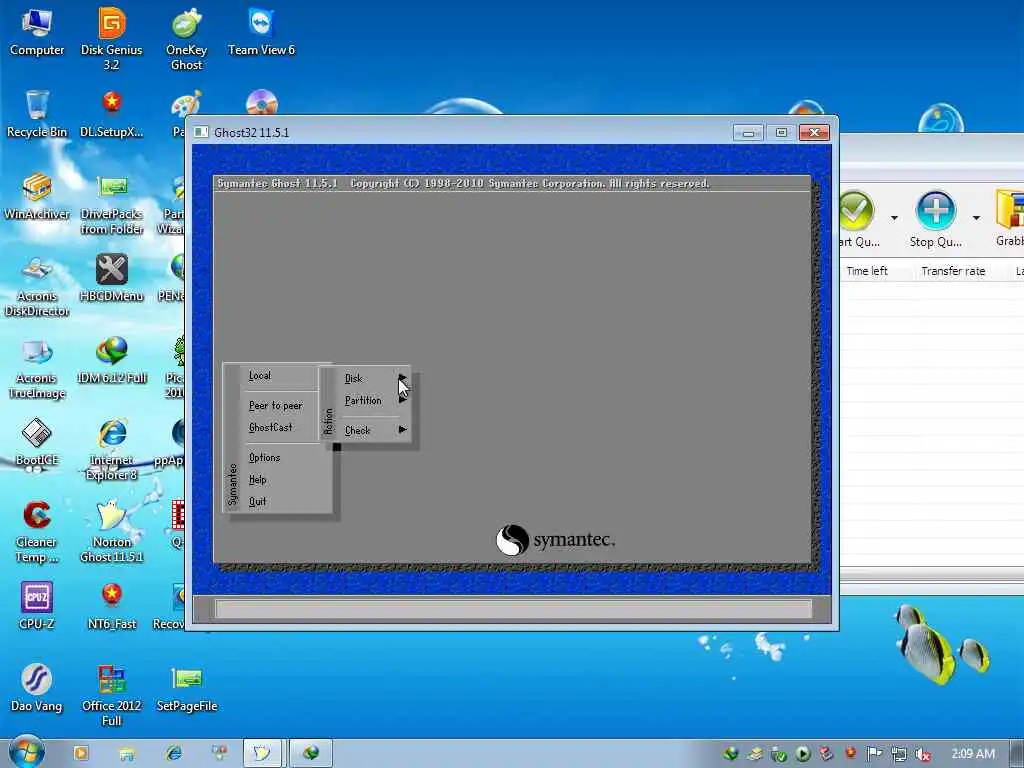Open dropdown arrow beside Start Queue button
The width and height of the screenshot is (1024, 768).
tap(894, 217)
